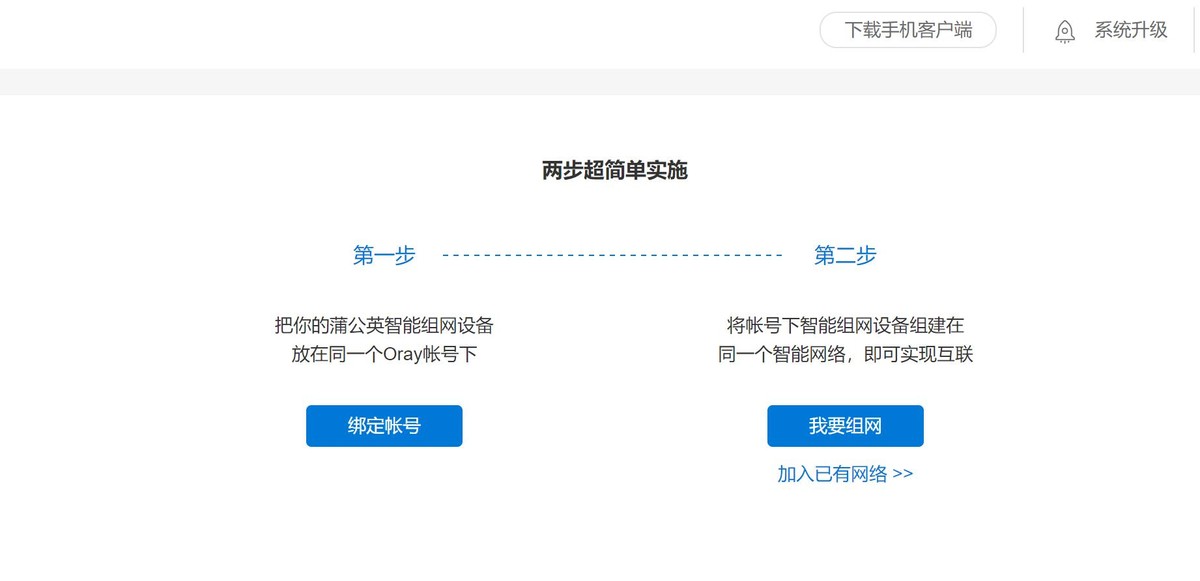Select the notification bell-style upgrade icon

click(x=1065, y=31)
